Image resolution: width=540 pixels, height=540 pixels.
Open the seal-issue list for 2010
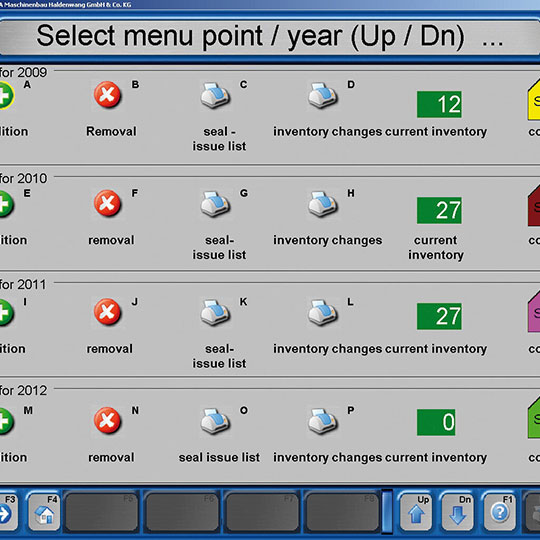(x=215, y=204)
